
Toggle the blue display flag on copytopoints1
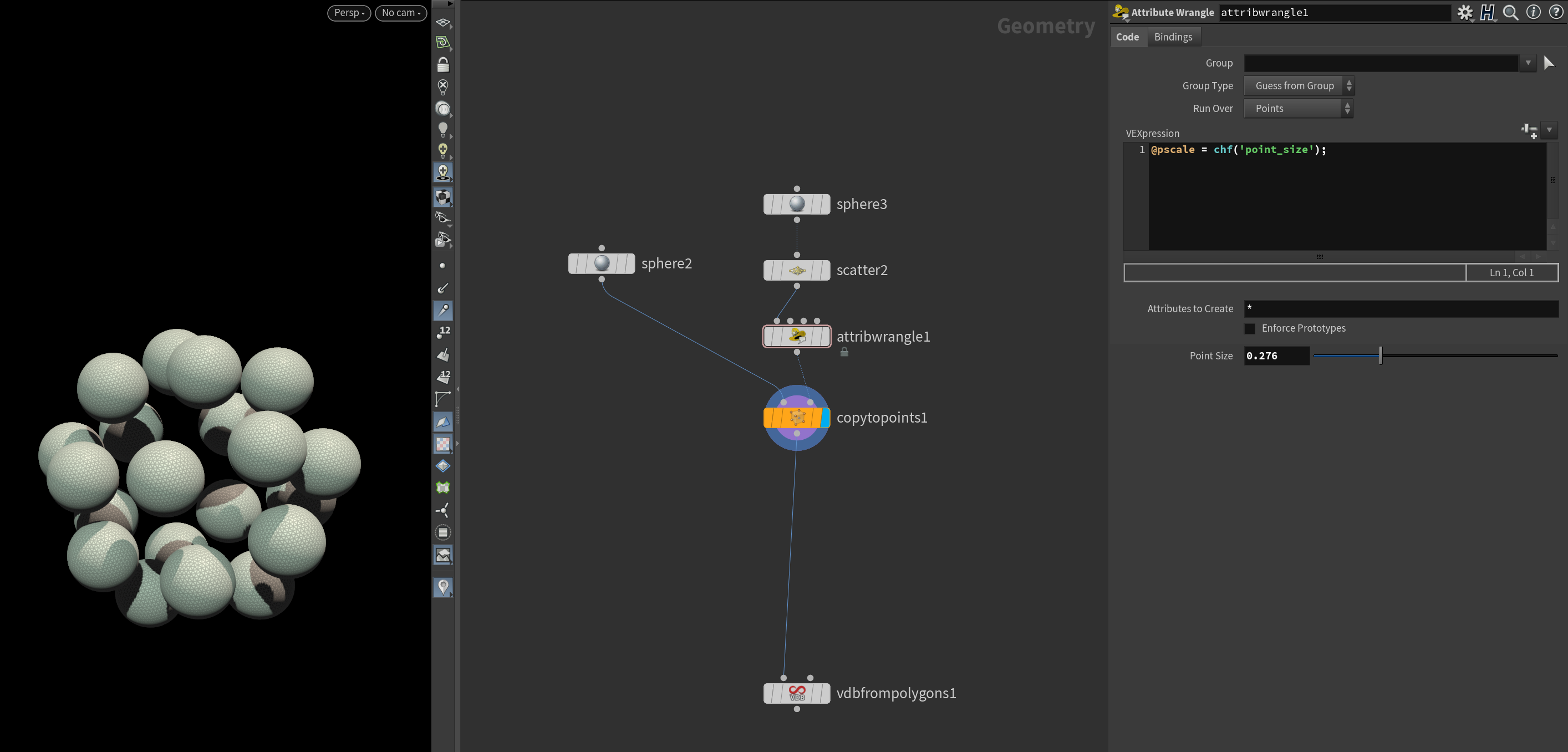click(826, 418)
